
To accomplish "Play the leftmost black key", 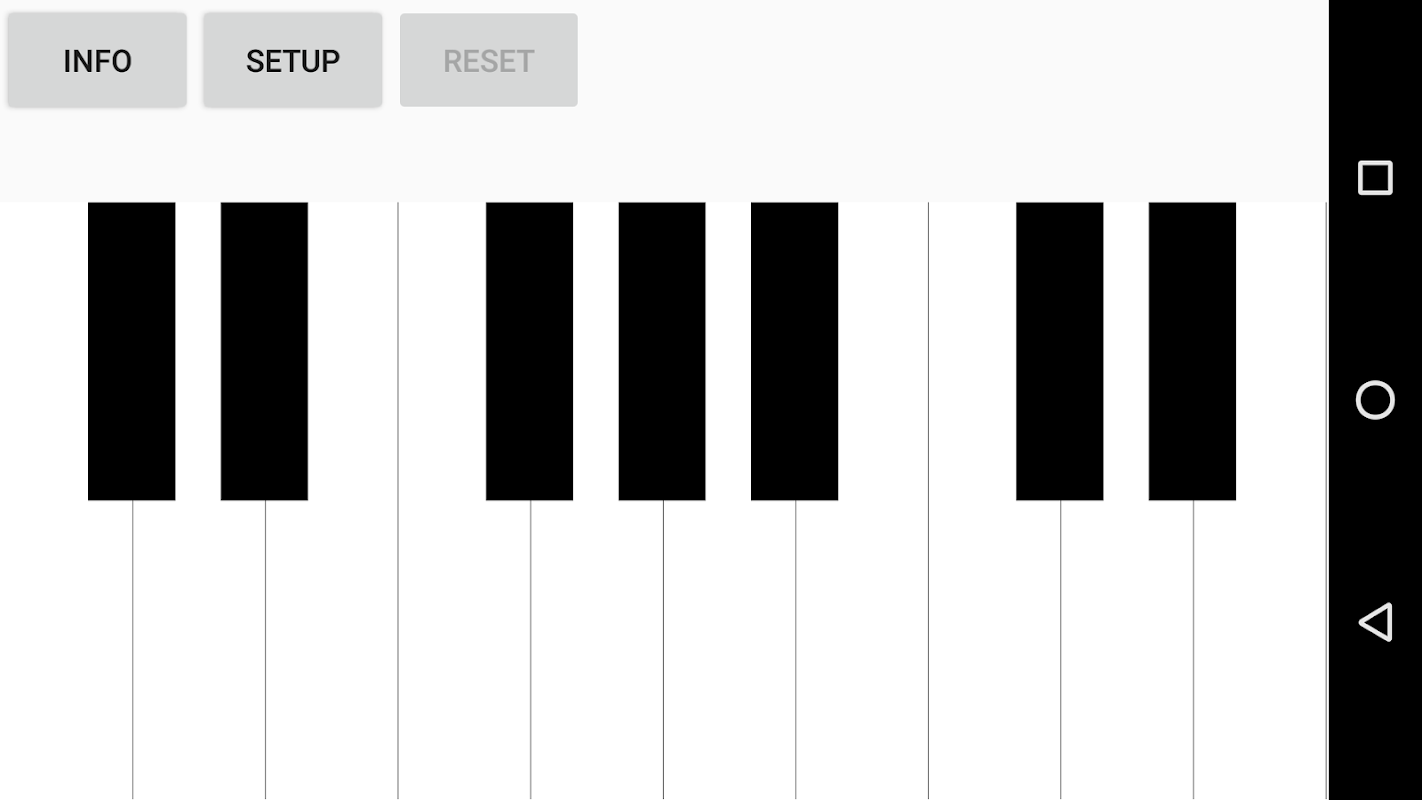I will pyautogui.click(x=131, y=350).
